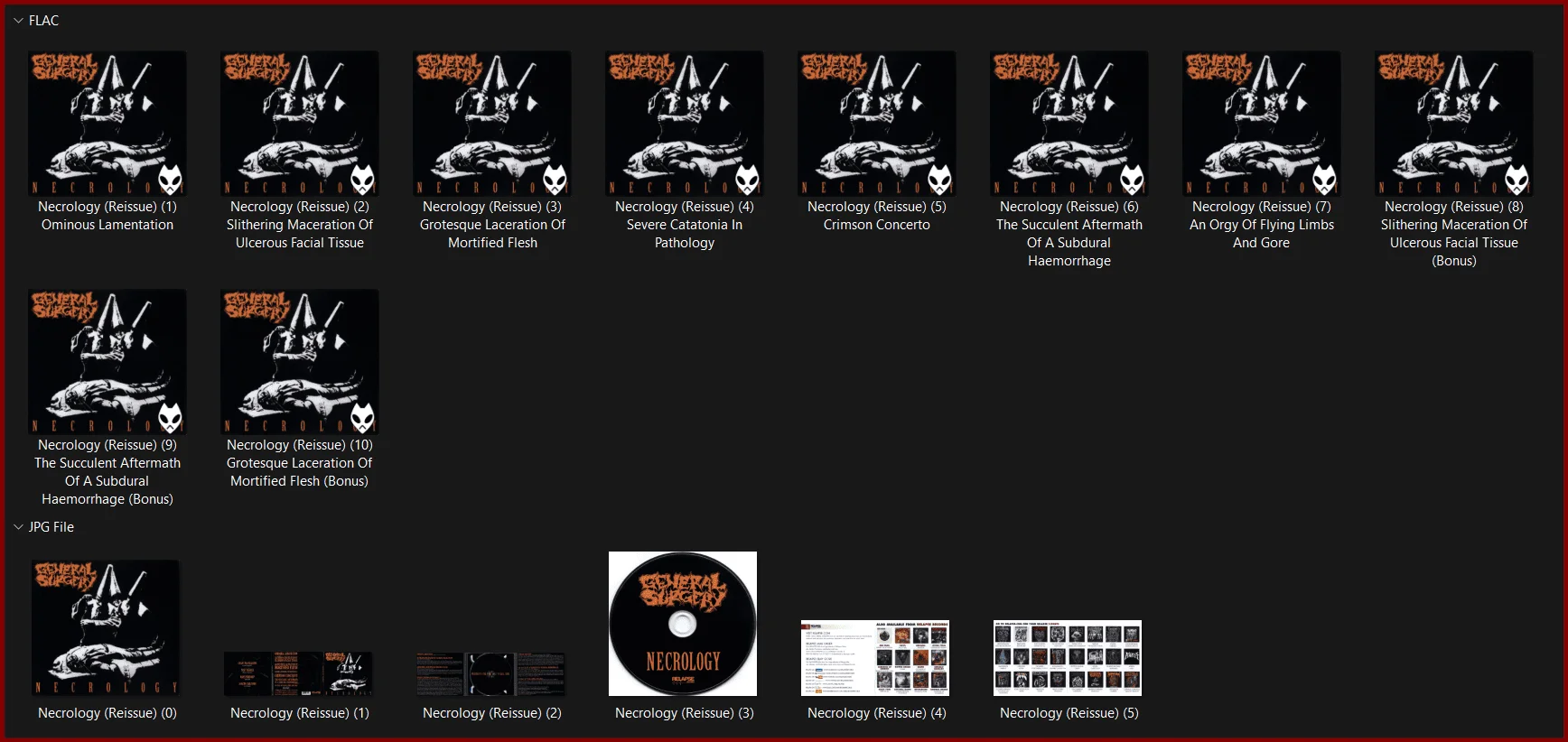Collapse the FLAC group chevron
This screenshot has height=742, width=1568.
[x=18, y=21]
